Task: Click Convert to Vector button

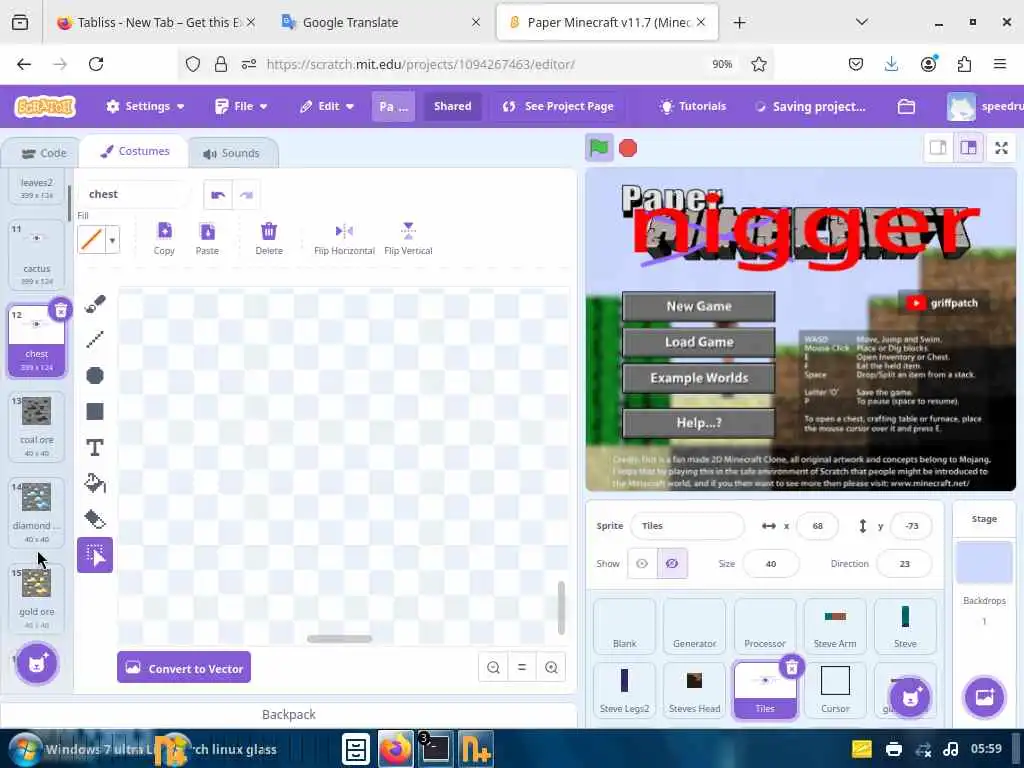Action: pyautogui.click(x=184, y=667)
